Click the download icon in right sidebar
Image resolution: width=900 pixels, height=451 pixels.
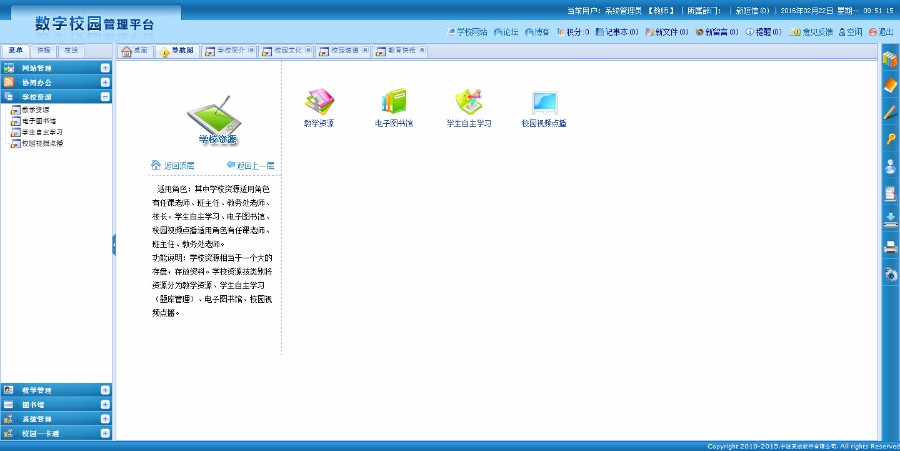click(890, 219)
